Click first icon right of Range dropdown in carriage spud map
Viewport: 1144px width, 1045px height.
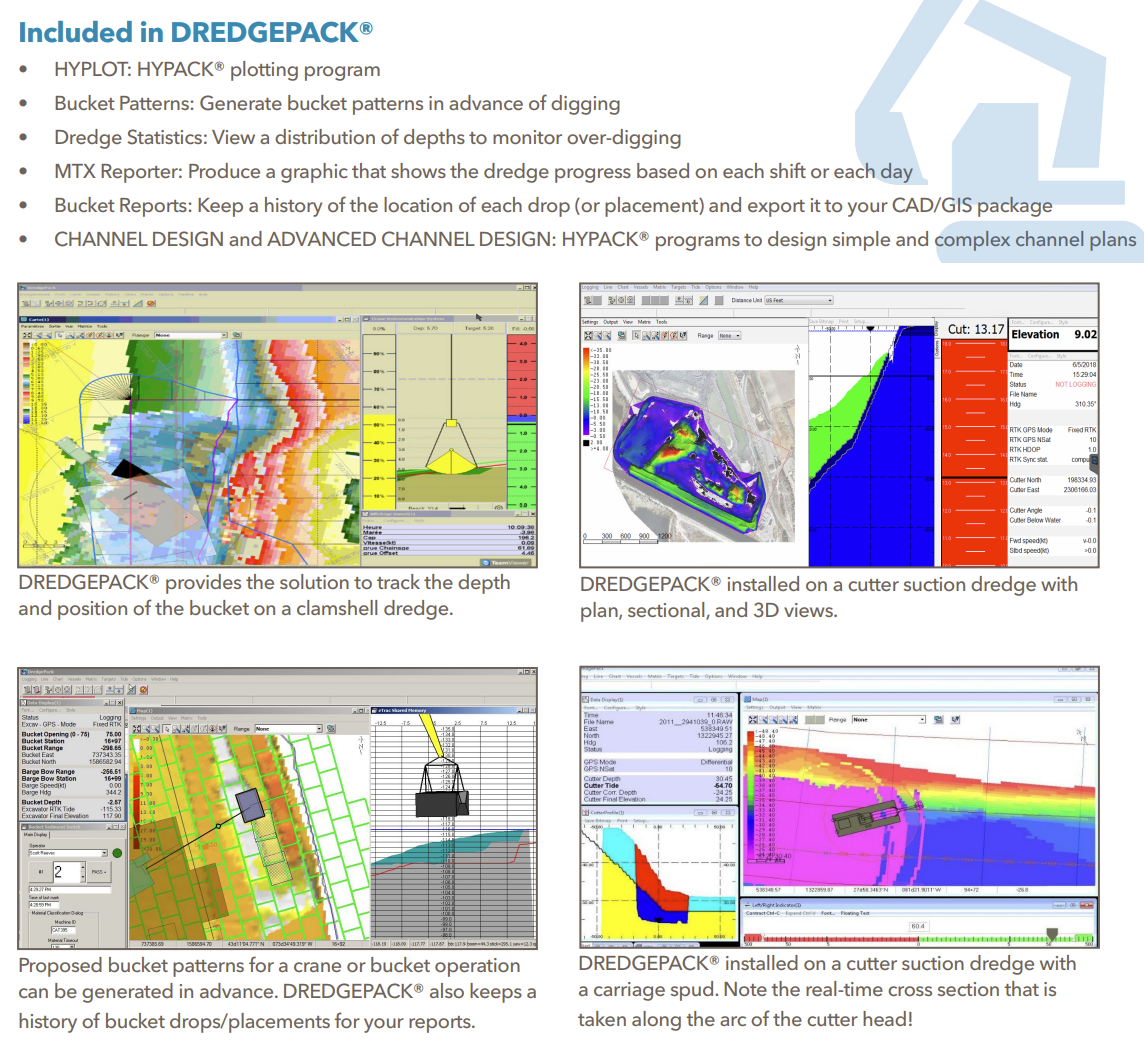point(938,720)
